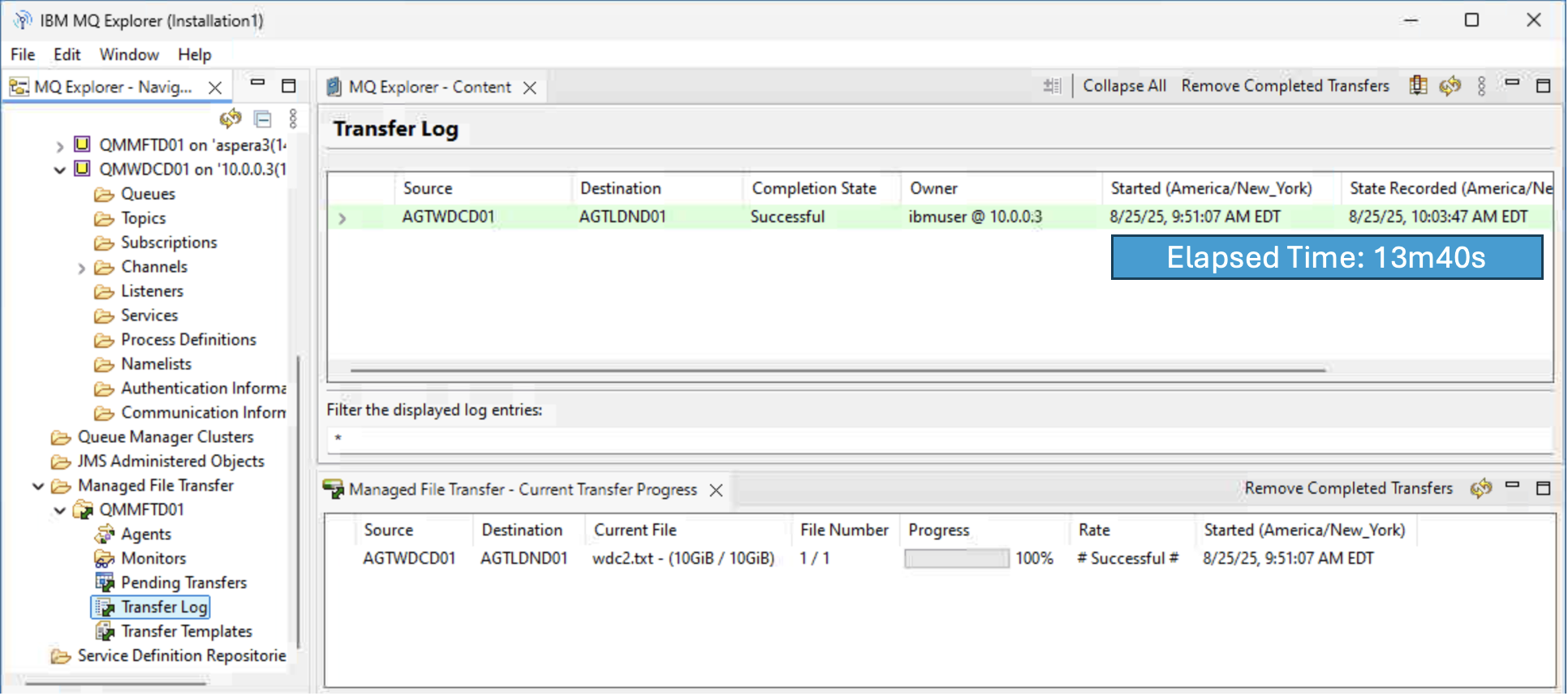
Task: Collapse the Managed File Transfer node
Action: pos(38,486)
